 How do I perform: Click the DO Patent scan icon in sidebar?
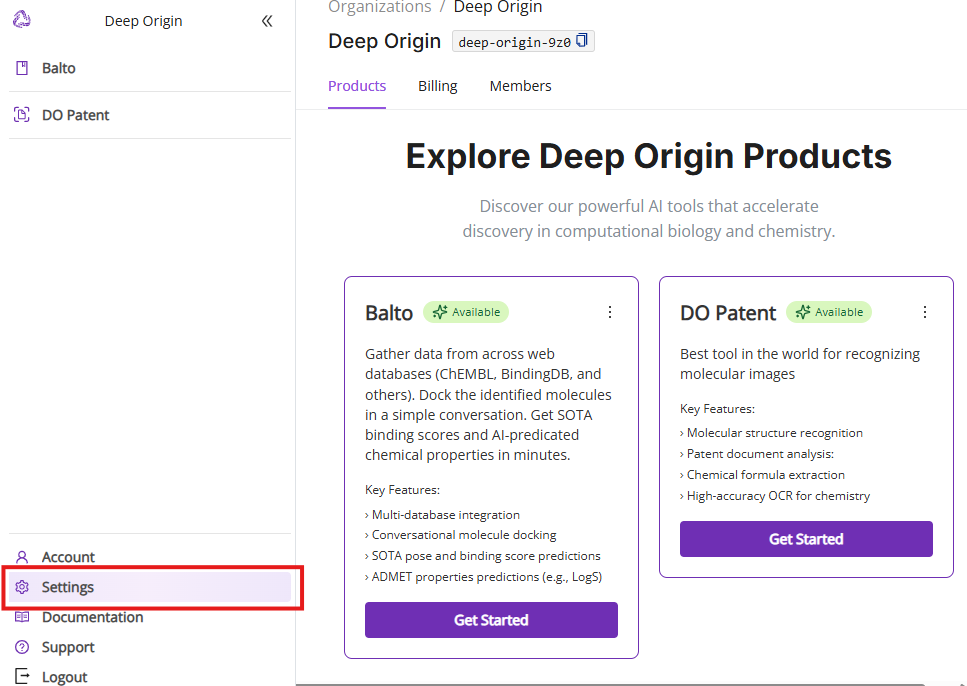pyautogui.click(x=22, y=115)
